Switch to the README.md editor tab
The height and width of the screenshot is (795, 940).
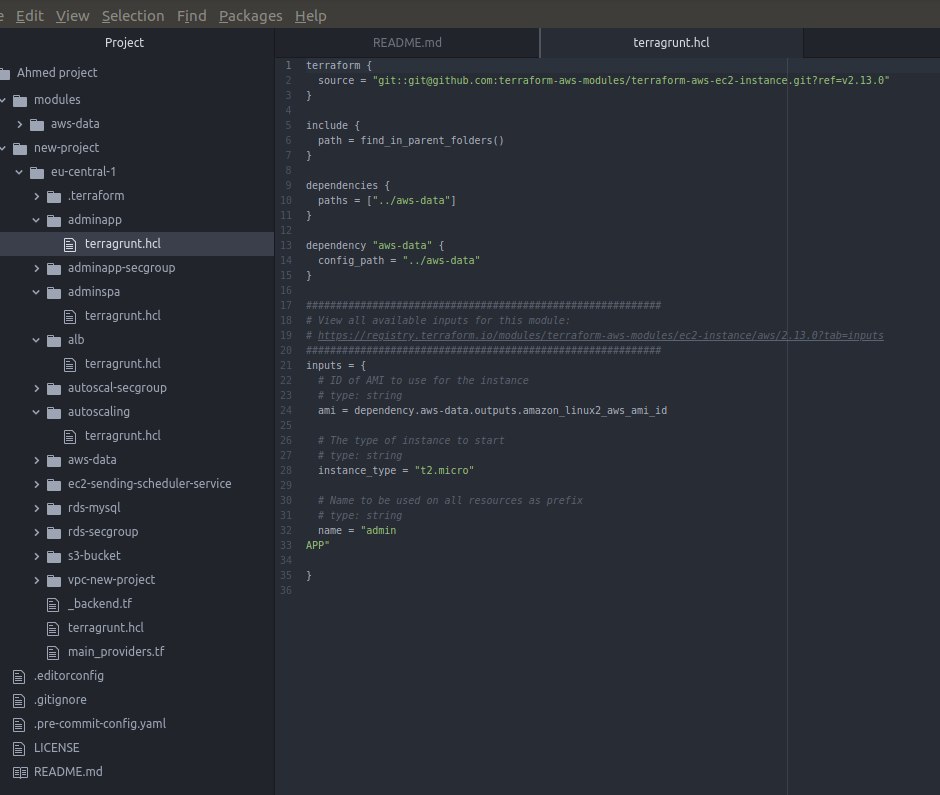(407, 43)
